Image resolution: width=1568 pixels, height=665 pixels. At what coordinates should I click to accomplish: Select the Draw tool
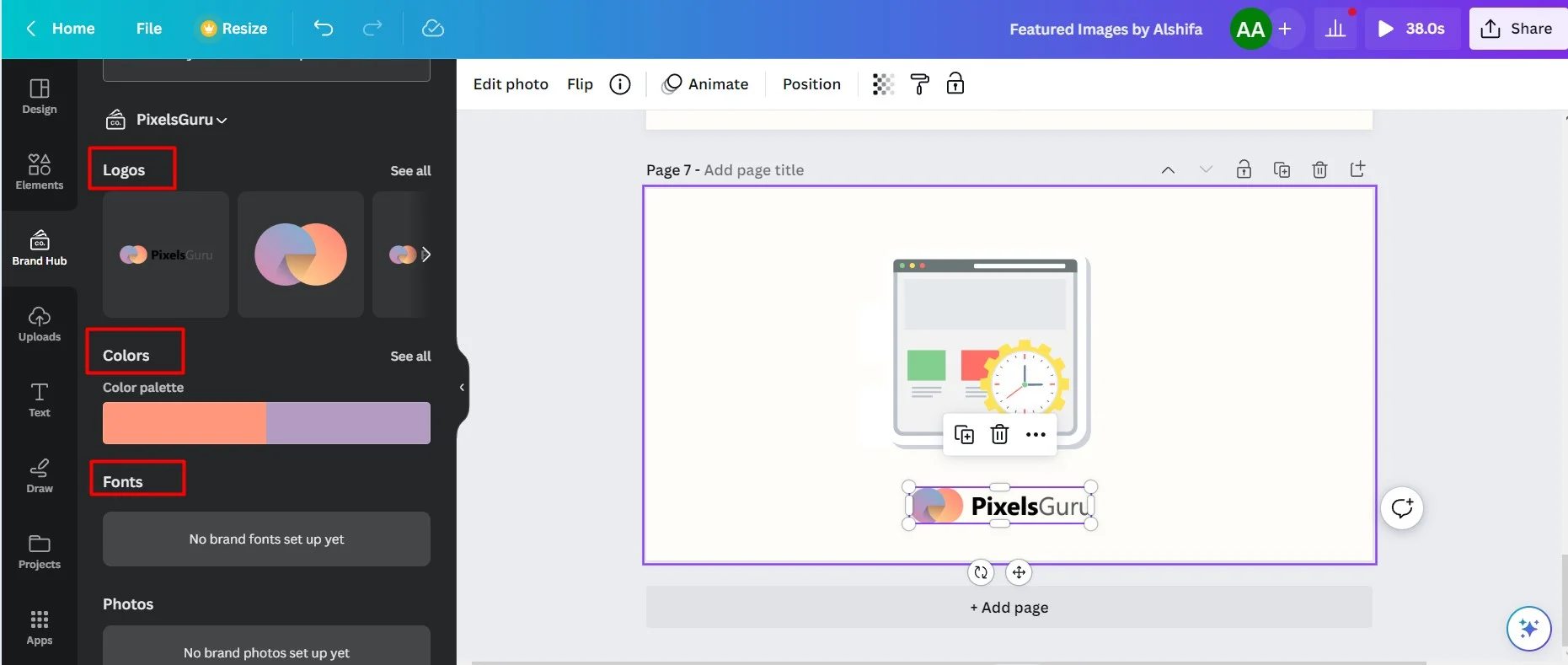point(40,476)
